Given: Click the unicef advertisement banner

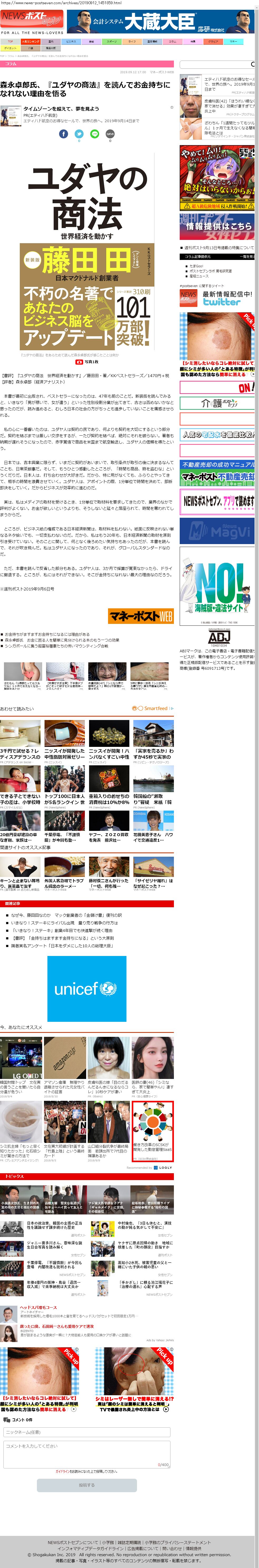Looking at the screenshot, I should [x=87, y=989].
